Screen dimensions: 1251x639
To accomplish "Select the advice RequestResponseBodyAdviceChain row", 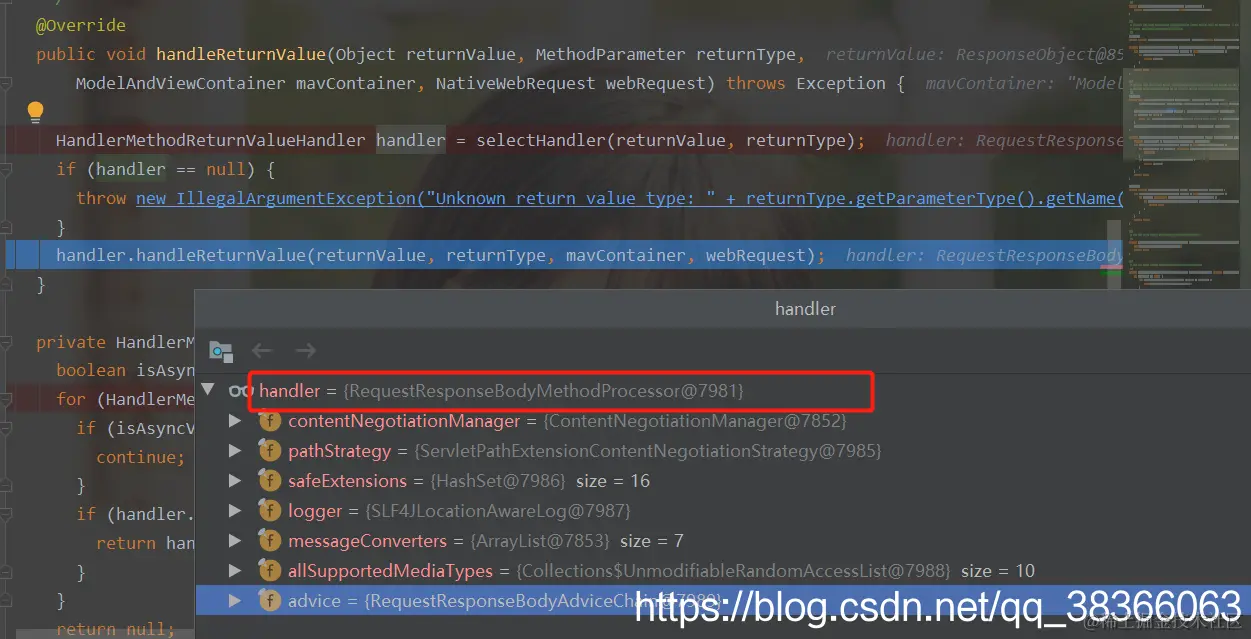I will [x=722, y=601].
